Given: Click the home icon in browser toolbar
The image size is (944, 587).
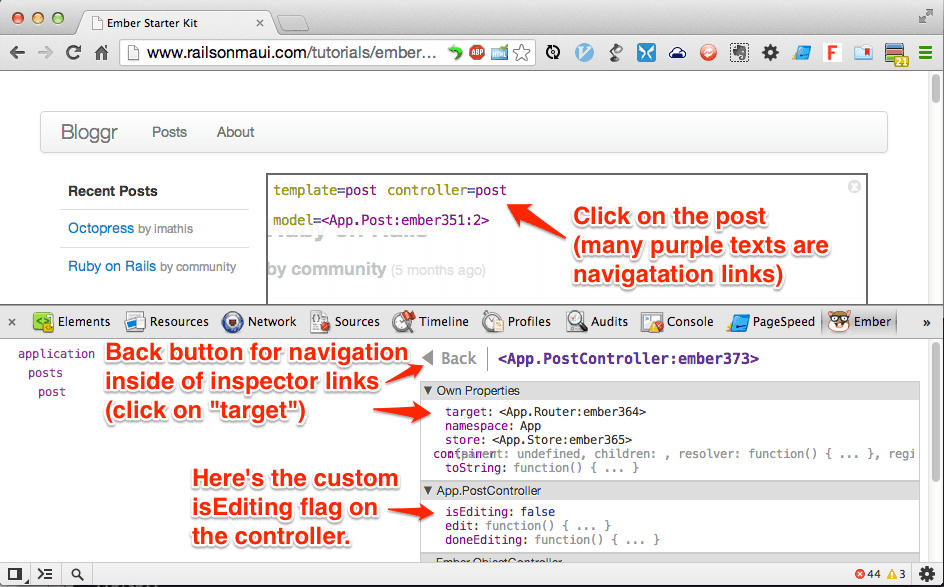Looking at the screenshot, I should (x=101, y=53).
